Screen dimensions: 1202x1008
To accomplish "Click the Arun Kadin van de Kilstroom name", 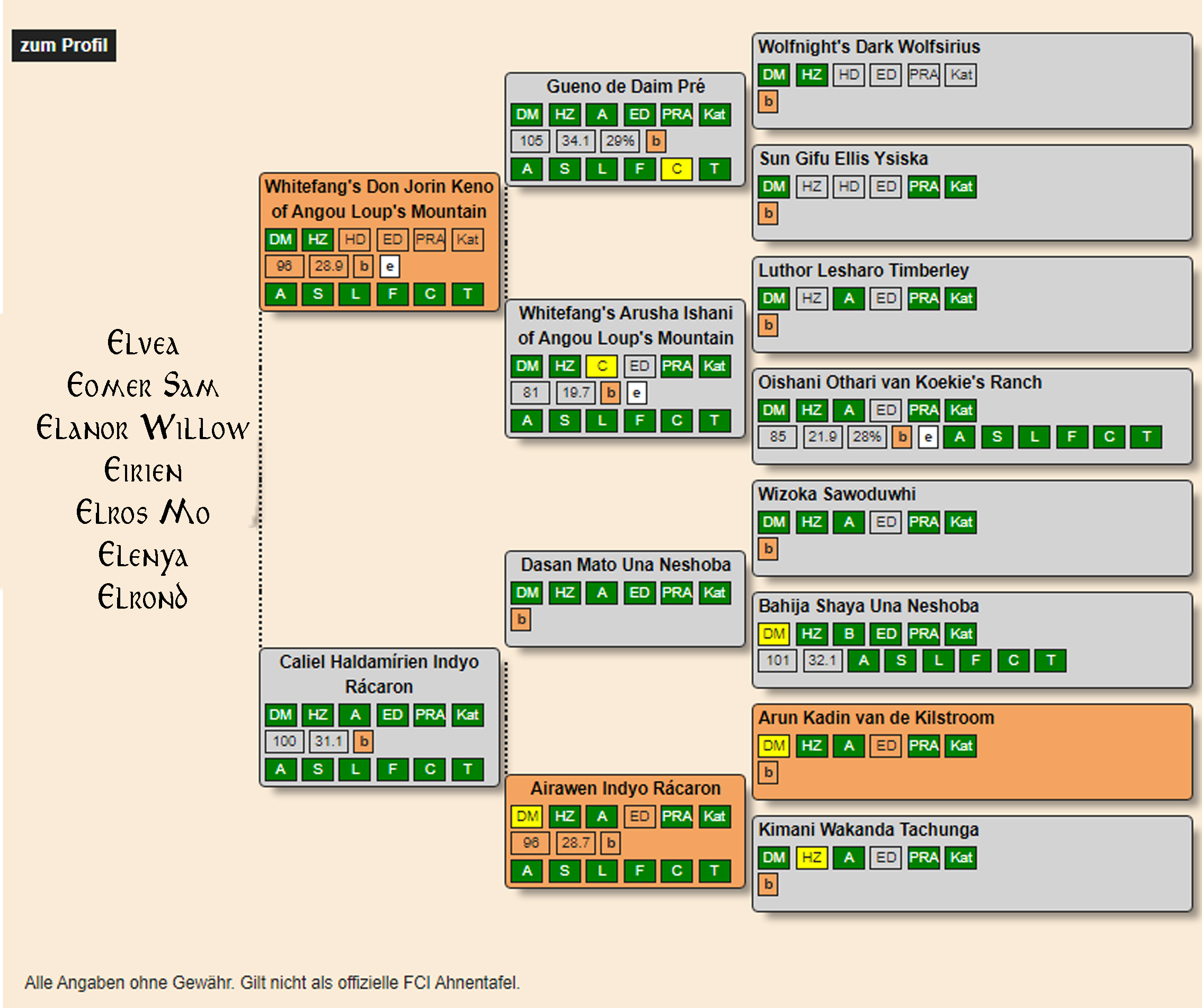I will pos(876,718).
